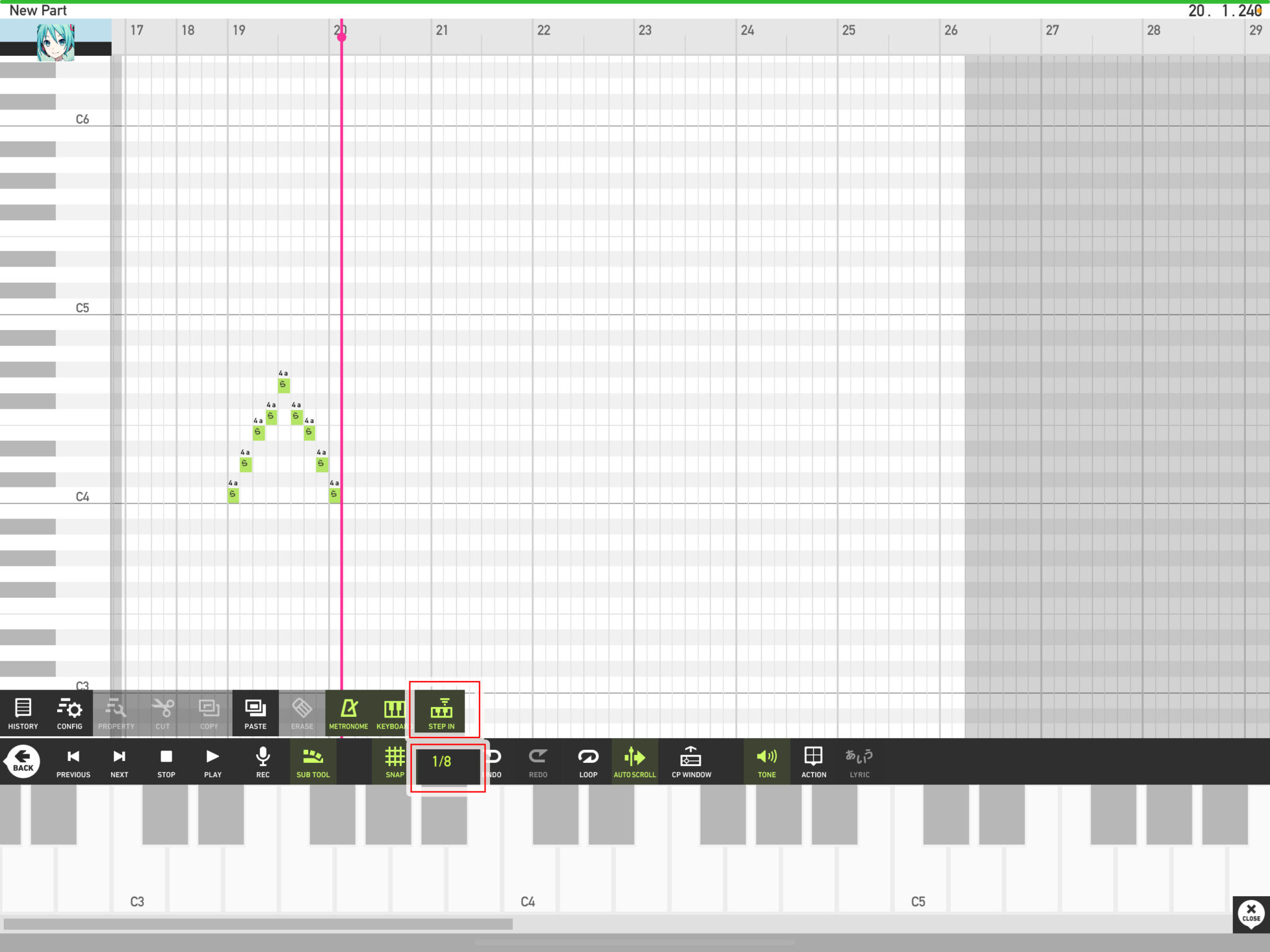Open the 1/8 step length selector
The image size is (1270, 952).
442,762
